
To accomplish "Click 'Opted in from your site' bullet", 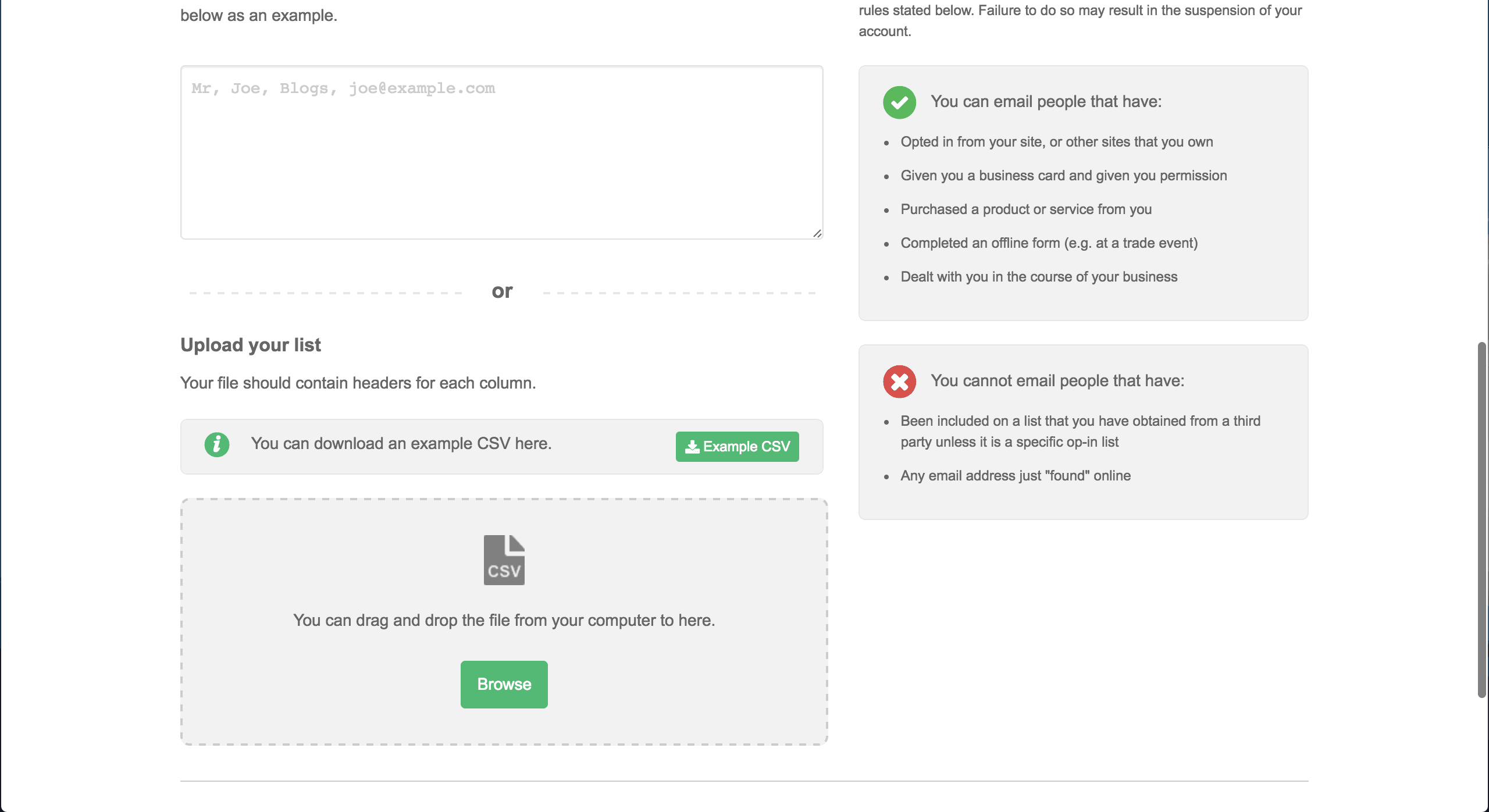I will pyautogui.click(x=1056, y=142).
